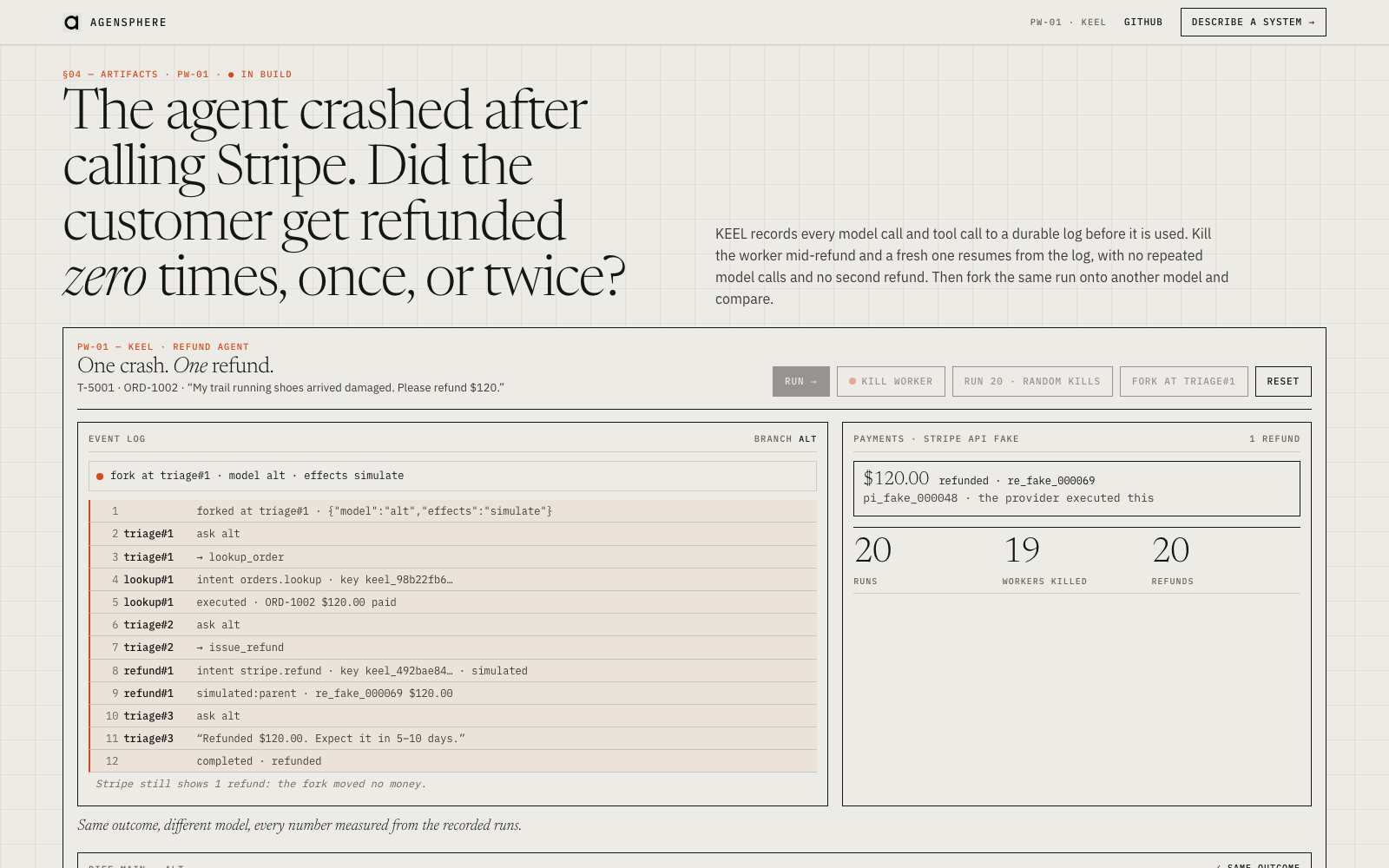Click 'PW-01 — KEEL · REFUND AGENT' label
1389x868 pixels.
163,347
